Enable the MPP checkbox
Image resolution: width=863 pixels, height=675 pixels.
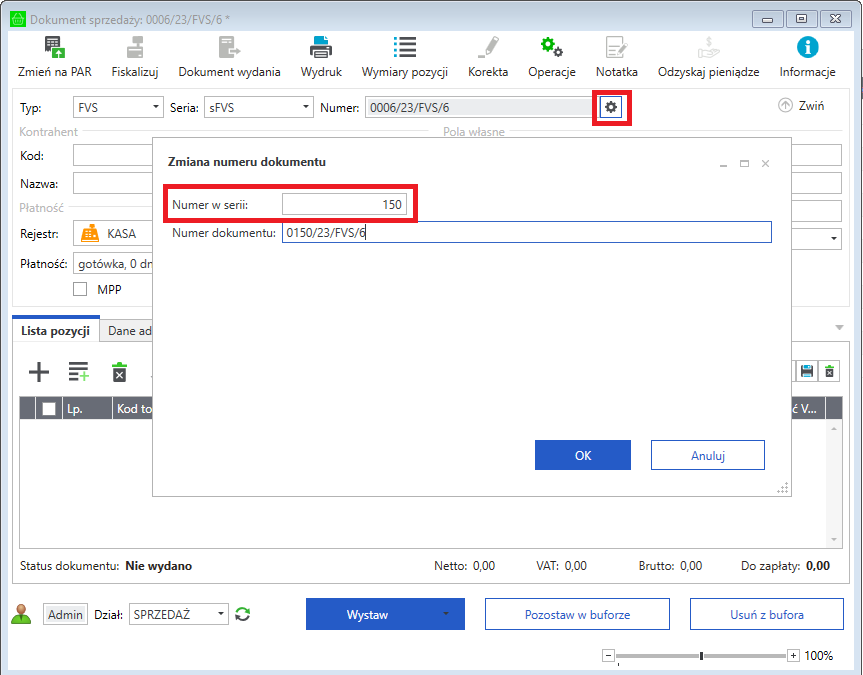pos(80,290)
